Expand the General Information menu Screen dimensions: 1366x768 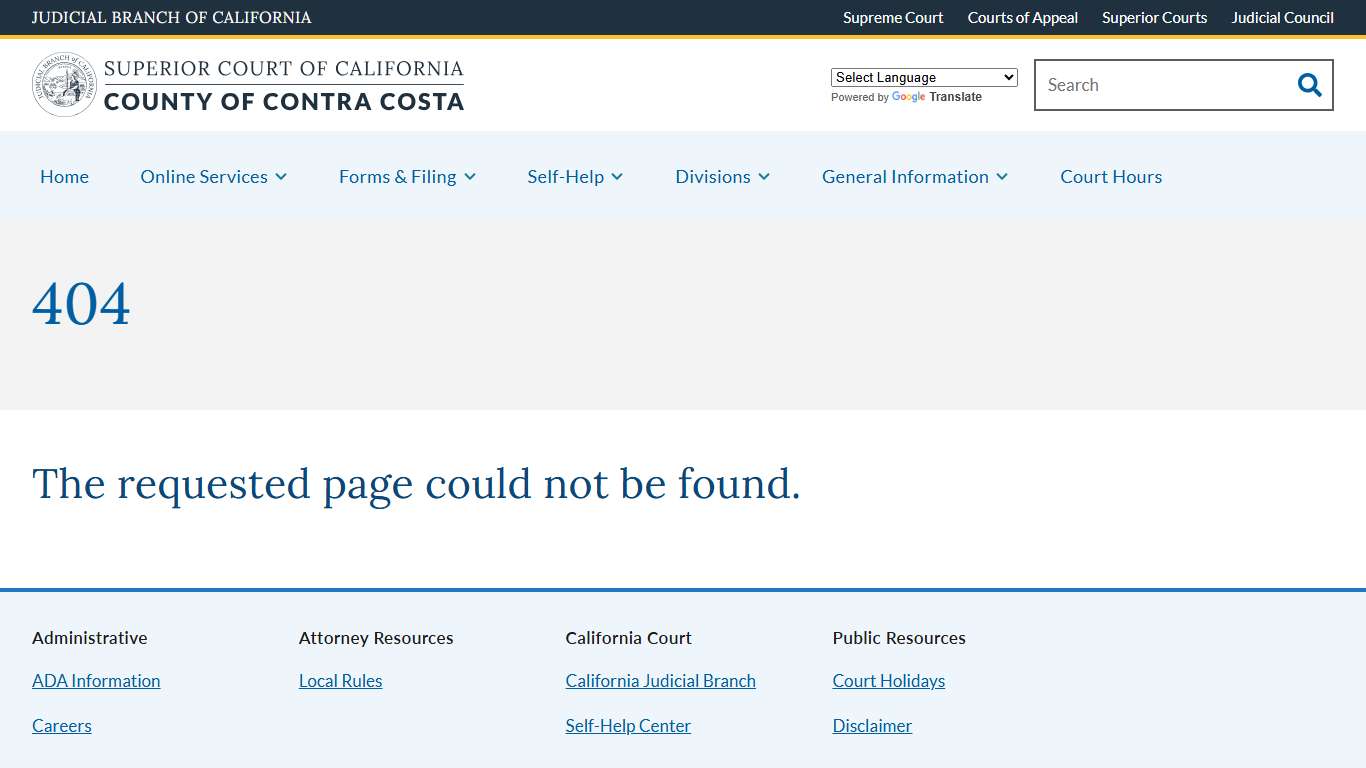(x=914, y=176)
